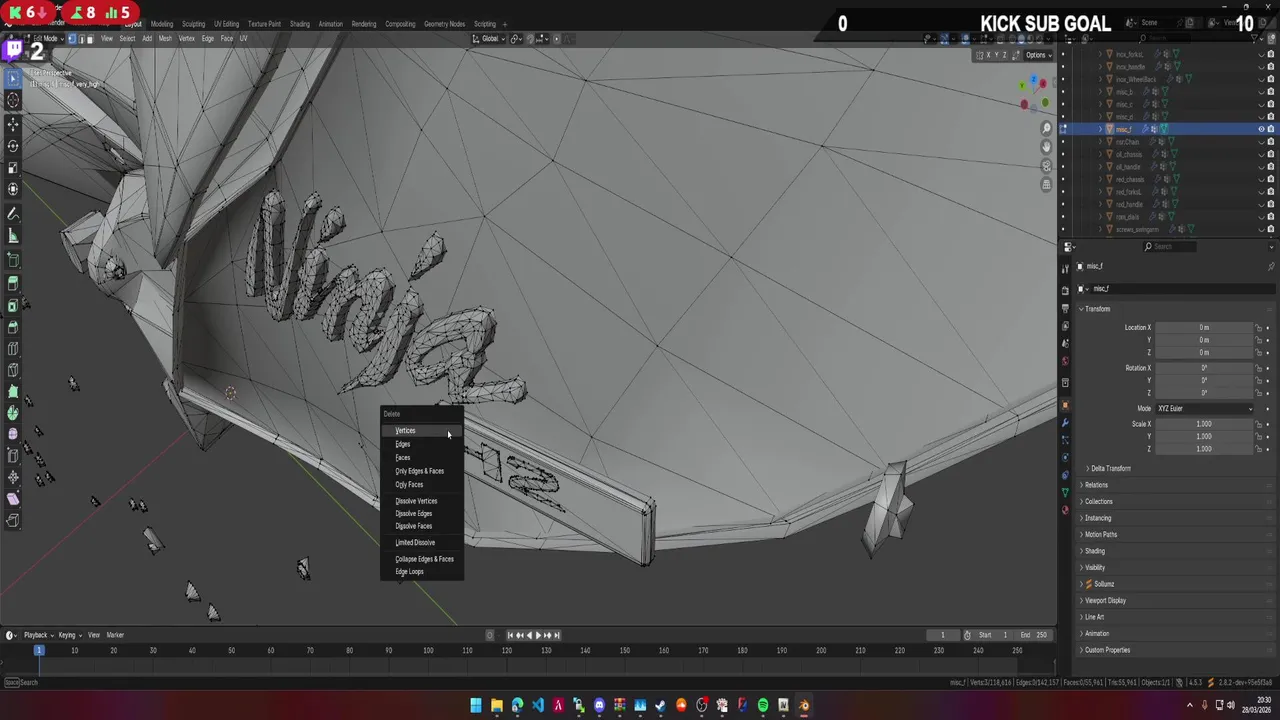1280x720 pixels.
Task: Expand Delta Transform section
Action: (1109, 468)
